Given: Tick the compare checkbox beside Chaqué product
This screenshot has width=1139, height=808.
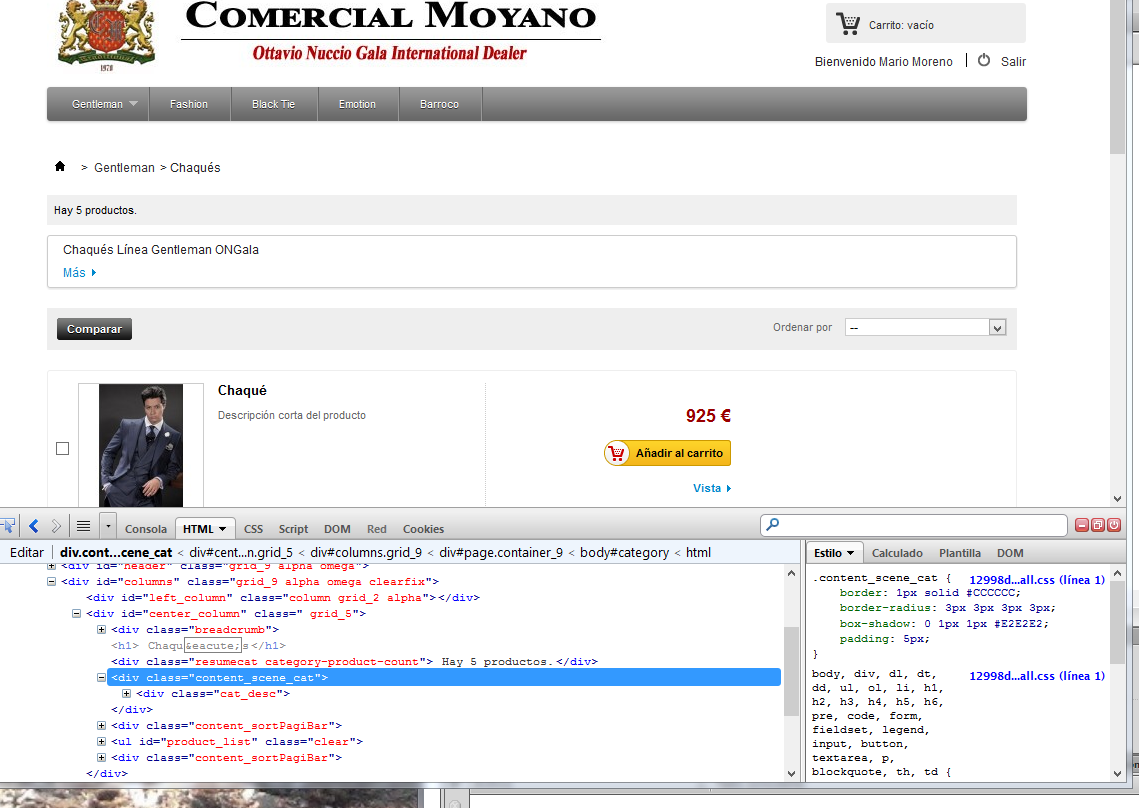Looking at the screenshot, I should (x=62, y=448).
